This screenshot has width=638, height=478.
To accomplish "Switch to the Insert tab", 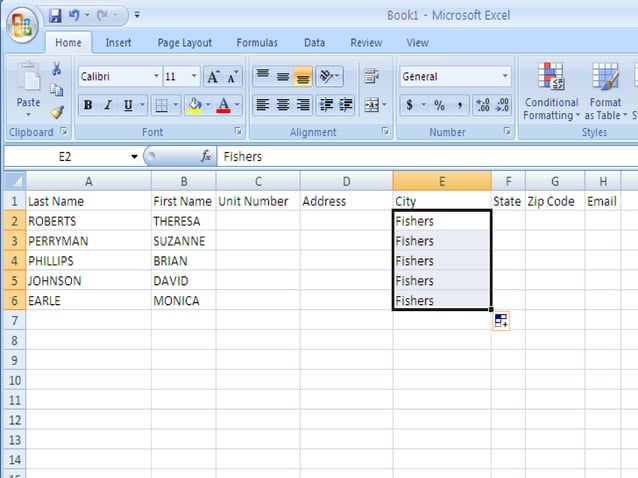I will coord(118,43).
